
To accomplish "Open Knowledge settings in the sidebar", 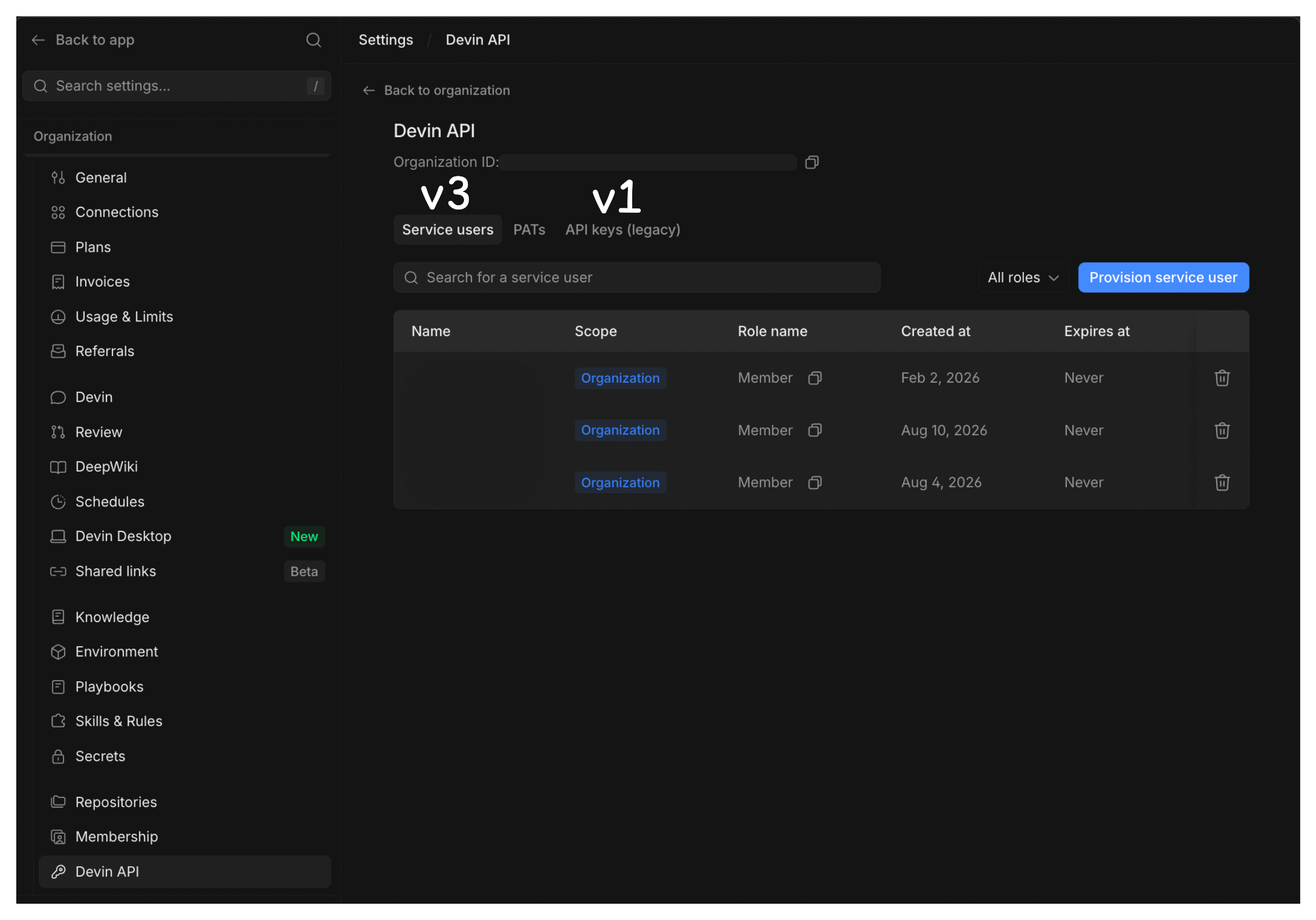I will click(185, 617).
